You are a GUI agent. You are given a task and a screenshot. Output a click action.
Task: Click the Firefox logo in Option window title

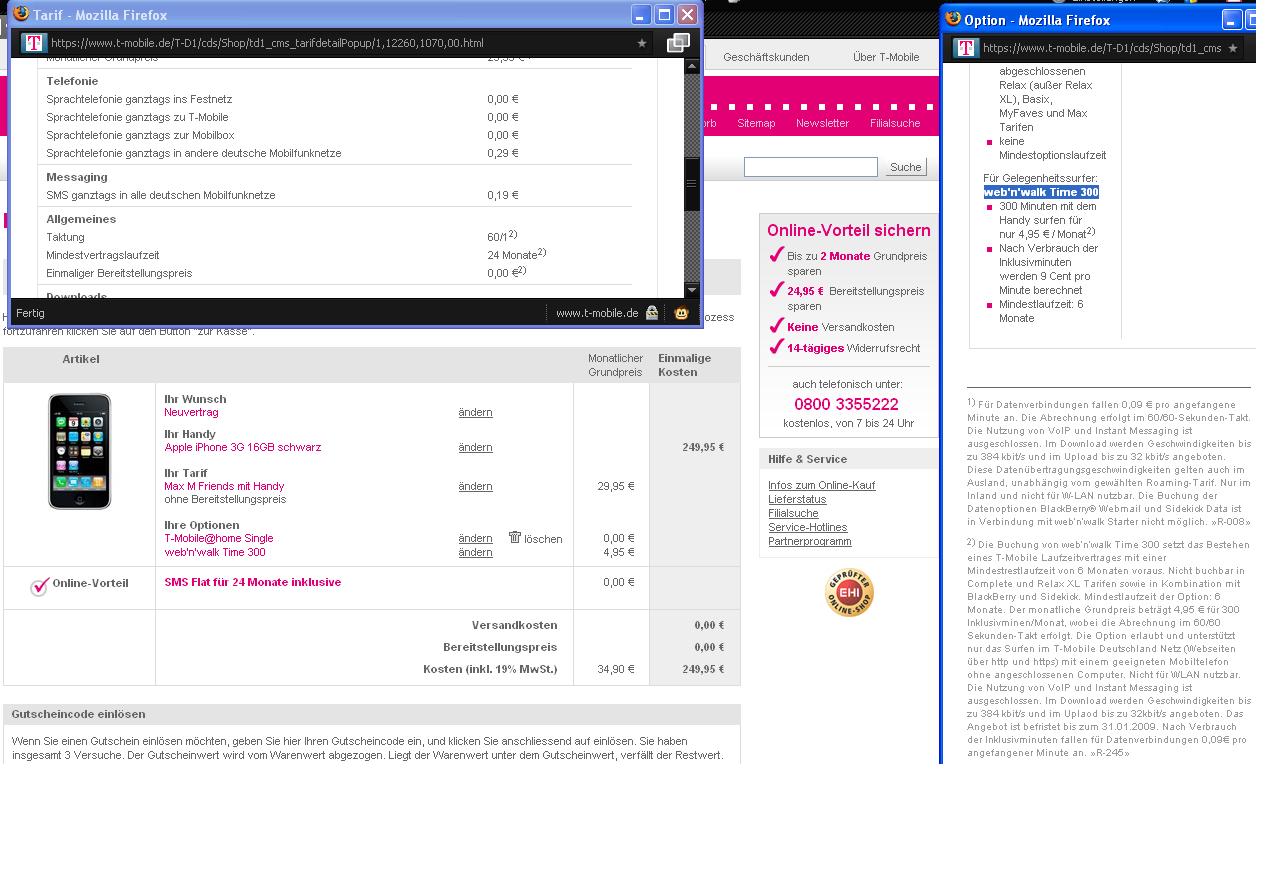pos(953,18)
